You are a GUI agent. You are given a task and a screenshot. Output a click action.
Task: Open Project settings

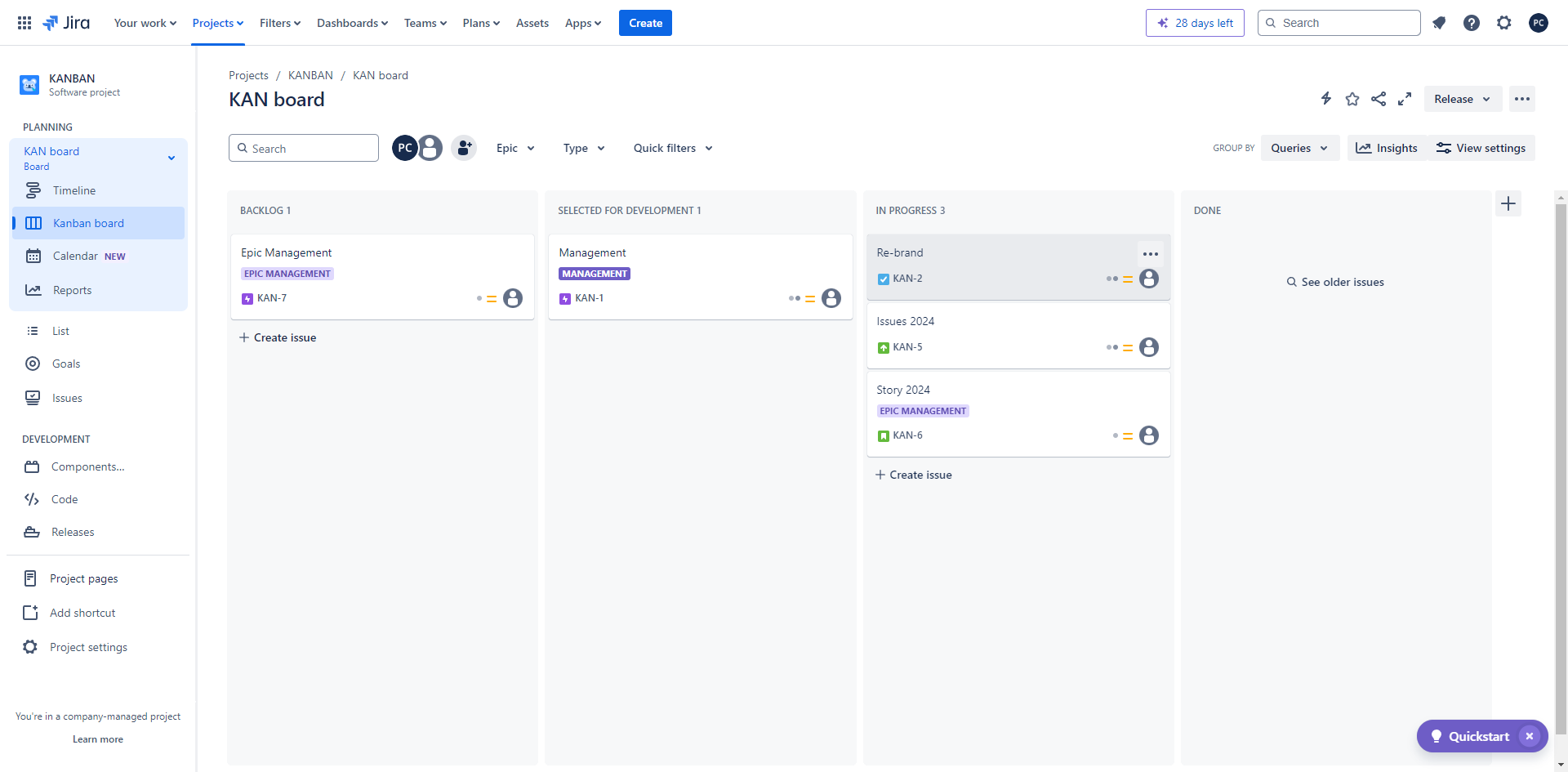click(x=99, y=647)
